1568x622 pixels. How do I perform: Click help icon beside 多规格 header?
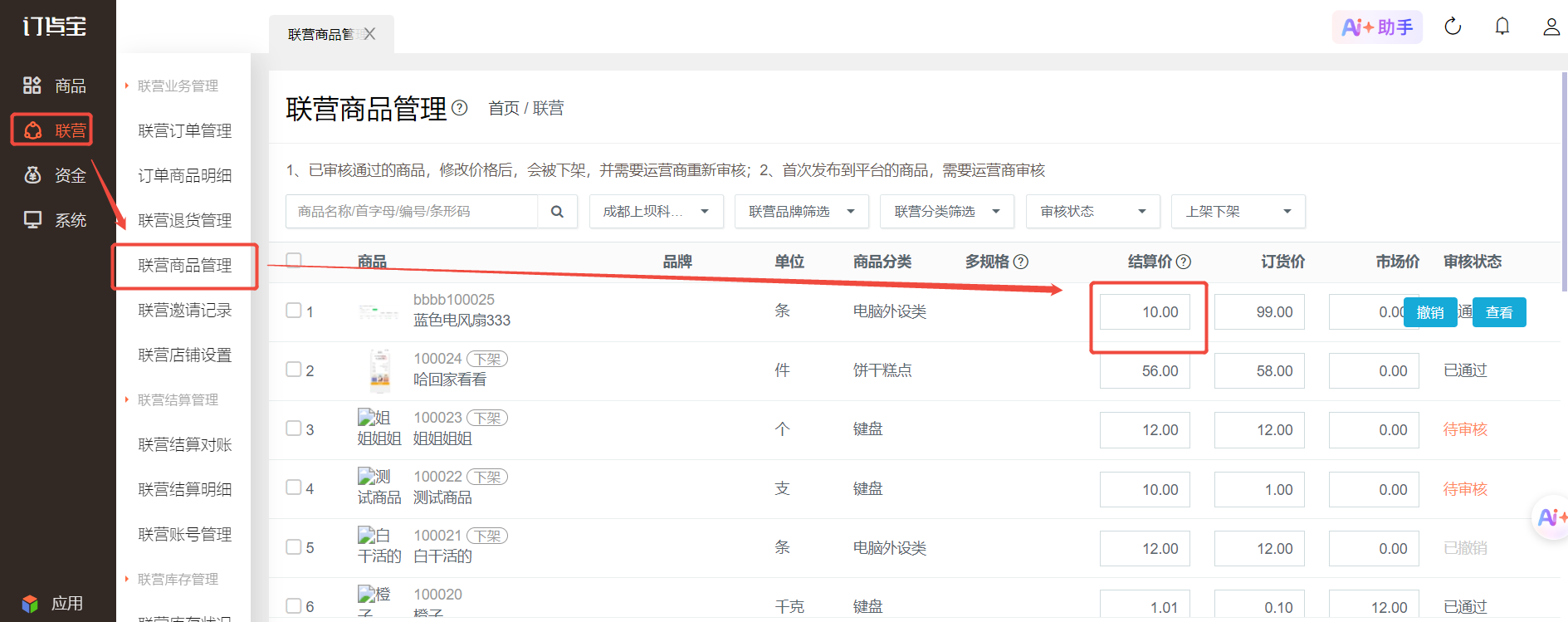coord(1021,262)
